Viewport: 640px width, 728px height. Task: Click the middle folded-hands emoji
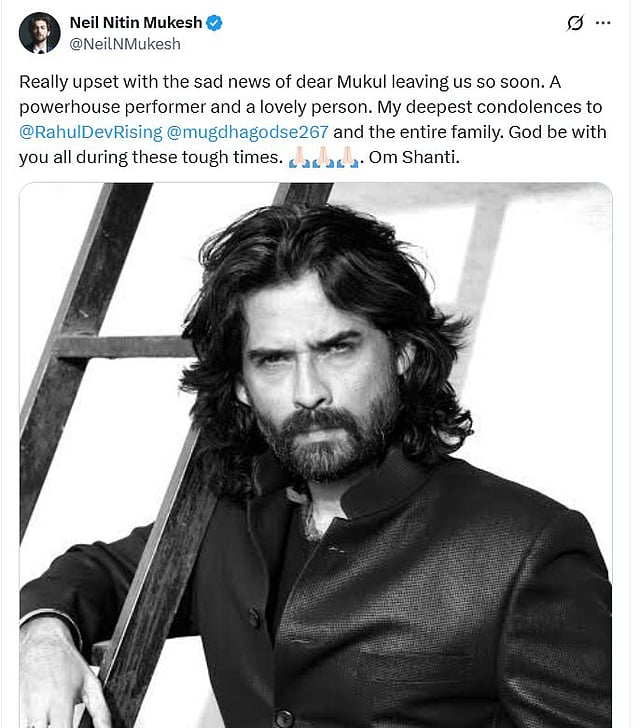324,157
